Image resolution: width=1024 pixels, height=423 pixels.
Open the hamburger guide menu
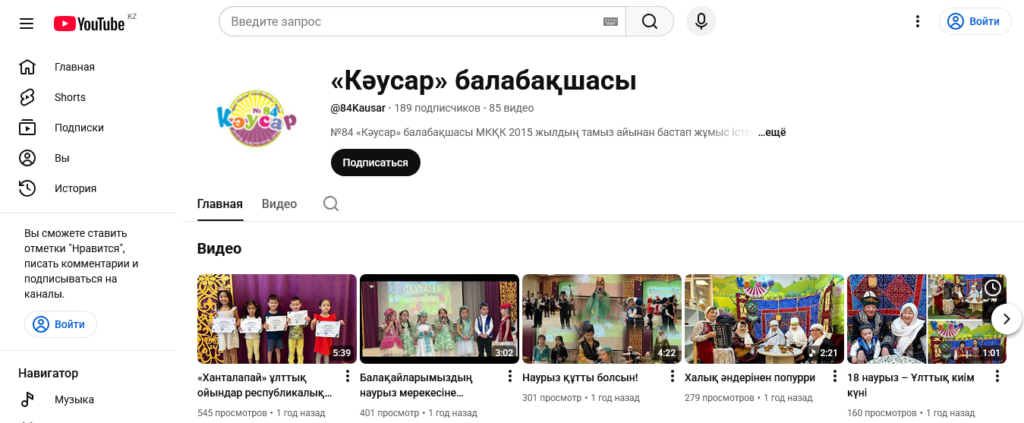[x=27, y=22]
